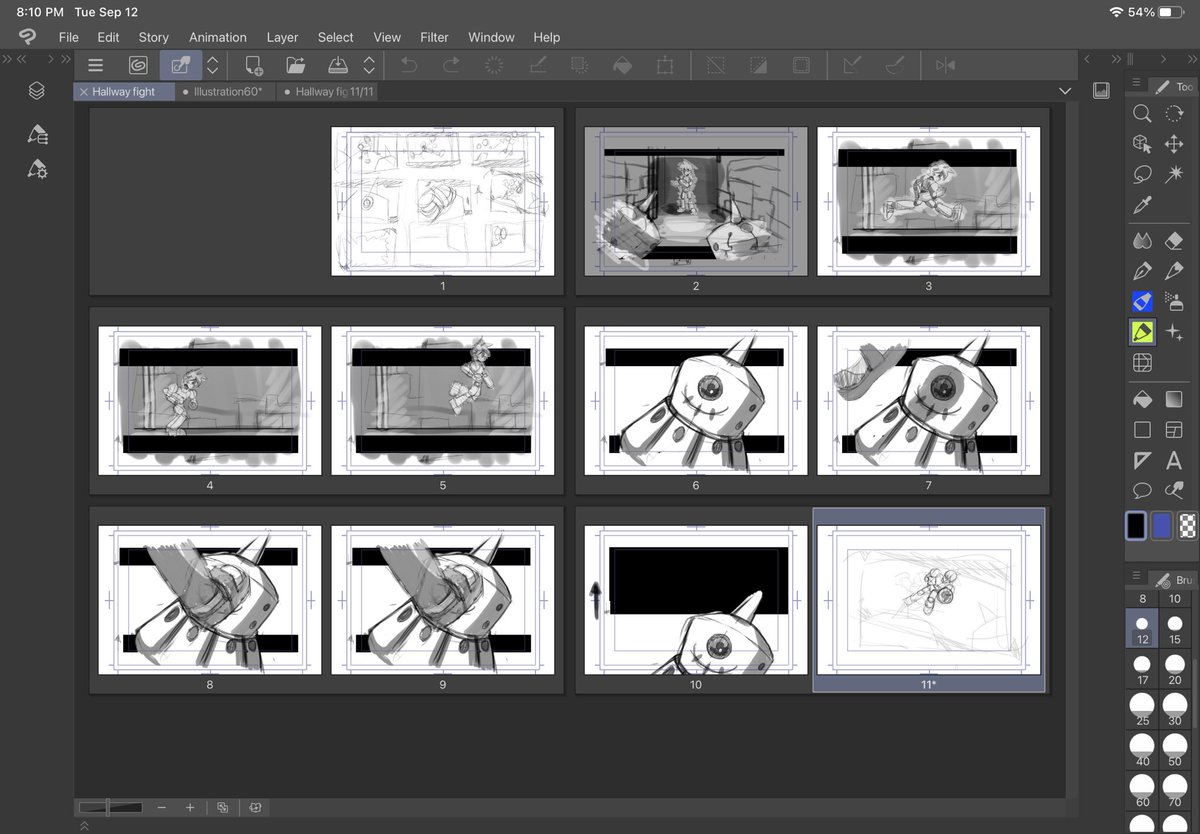Click the Redo arrow
The height and width of the screenshot is (834, 1200).
pyautogui.click(x=451, y=65)
